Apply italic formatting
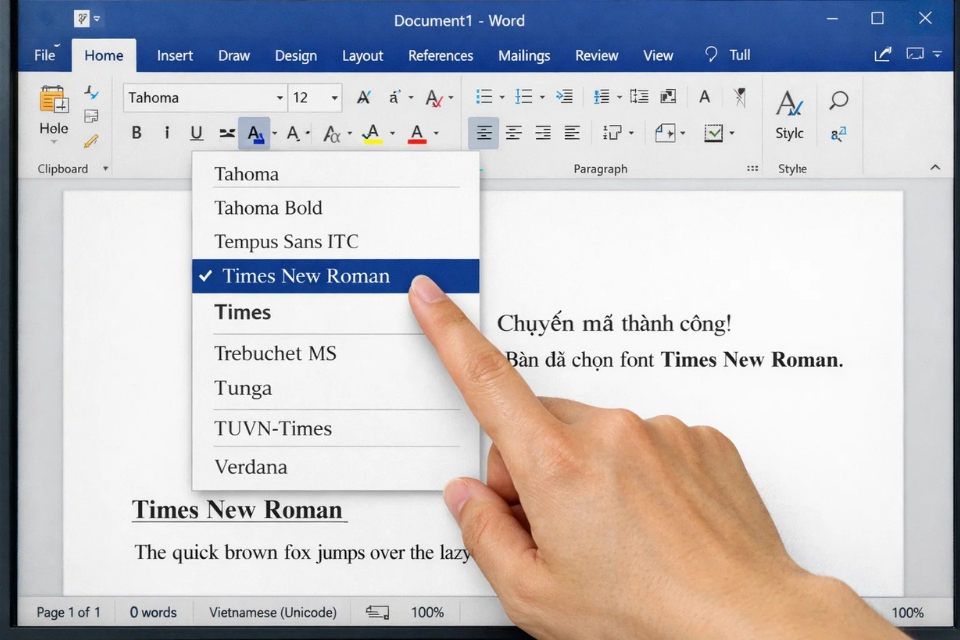This screenshot has height=640, width=960. [x=167, y=132]
